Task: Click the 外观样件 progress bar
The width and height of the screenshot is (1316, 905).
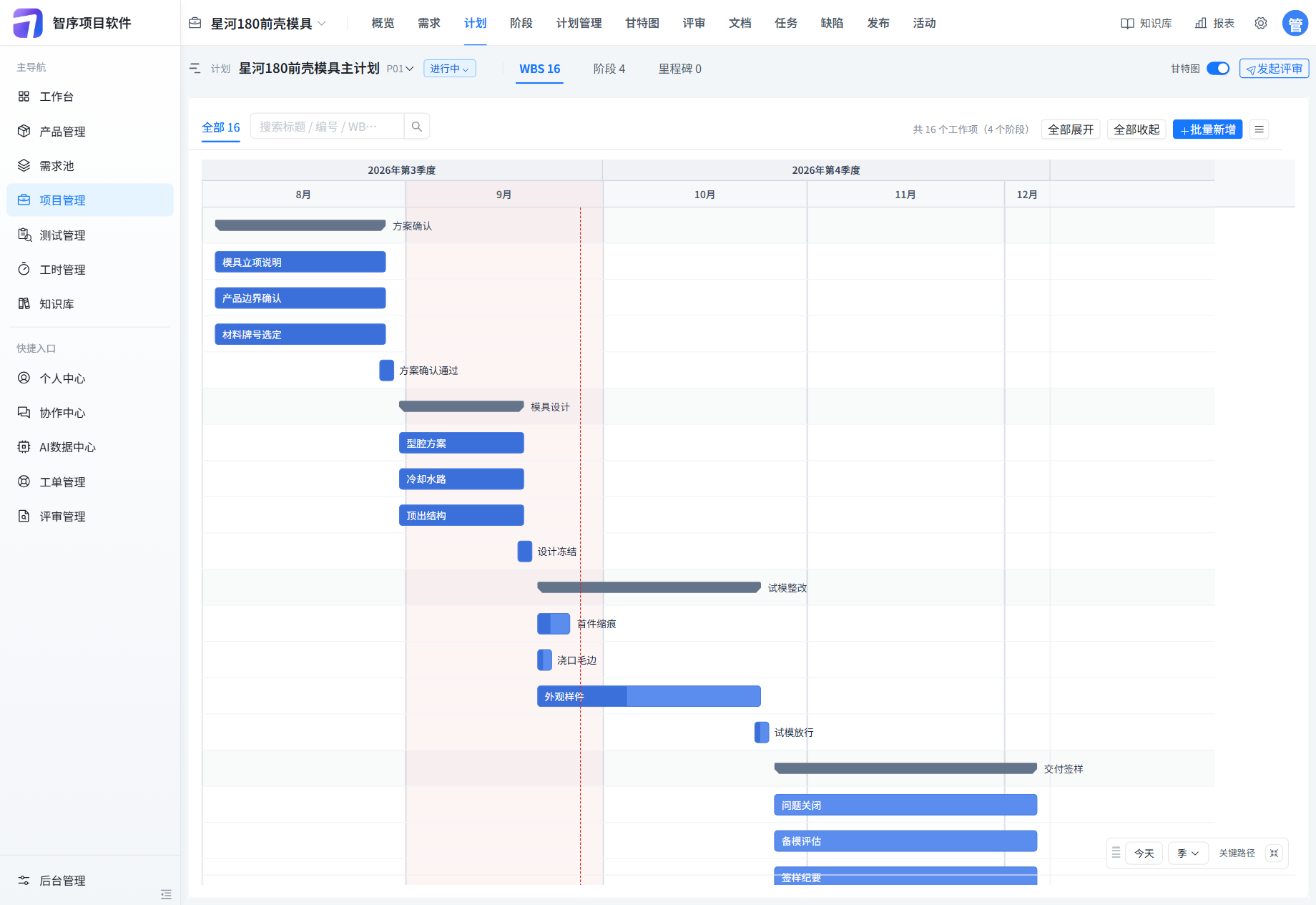Action: 649,696
